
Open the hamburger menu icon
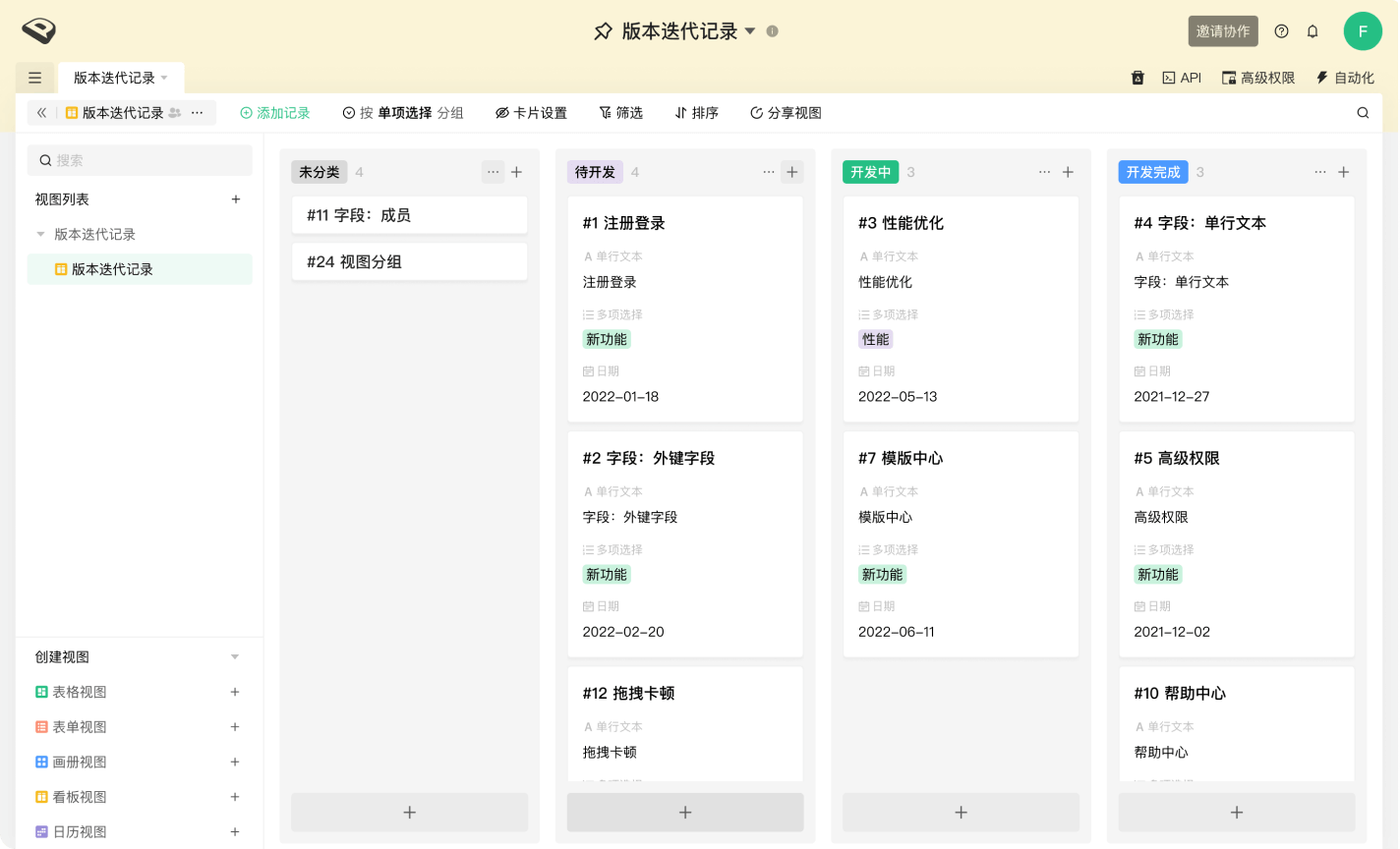[x=35, y=78]
